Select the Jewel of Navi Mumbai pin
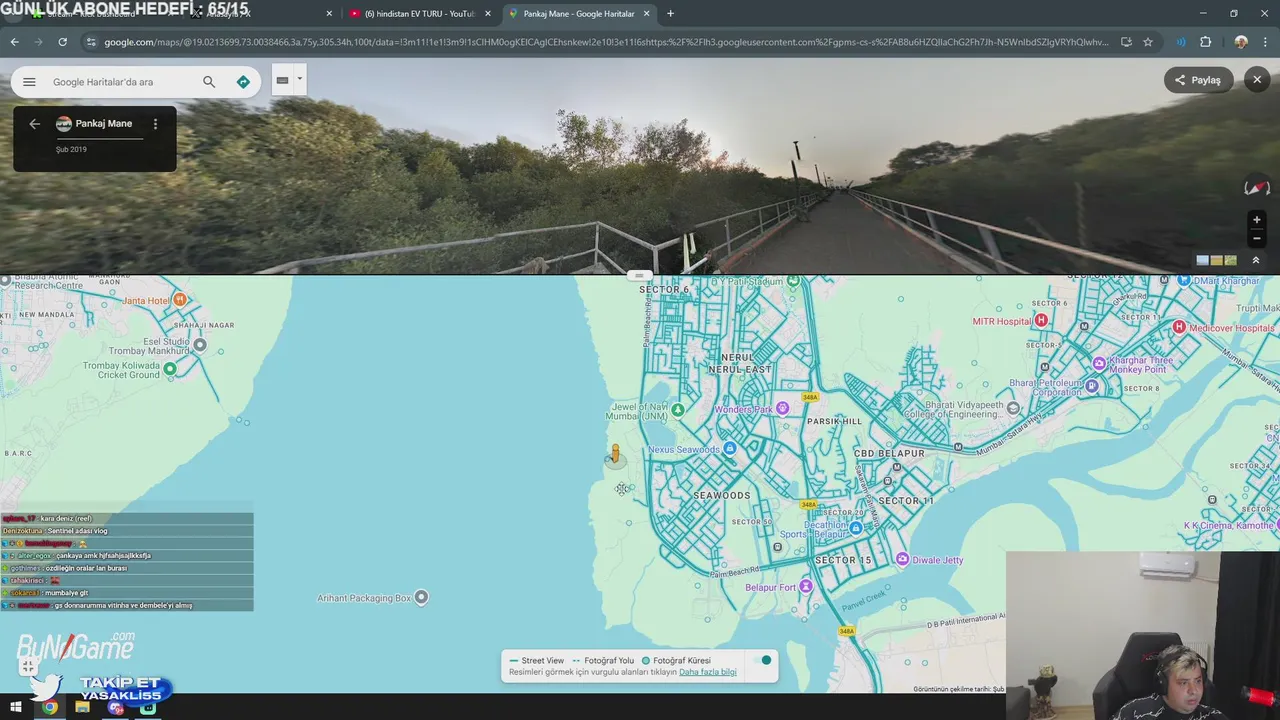The width and height of the screenshot is (1280, 720). pyautogui.click(x=679, y=410)
